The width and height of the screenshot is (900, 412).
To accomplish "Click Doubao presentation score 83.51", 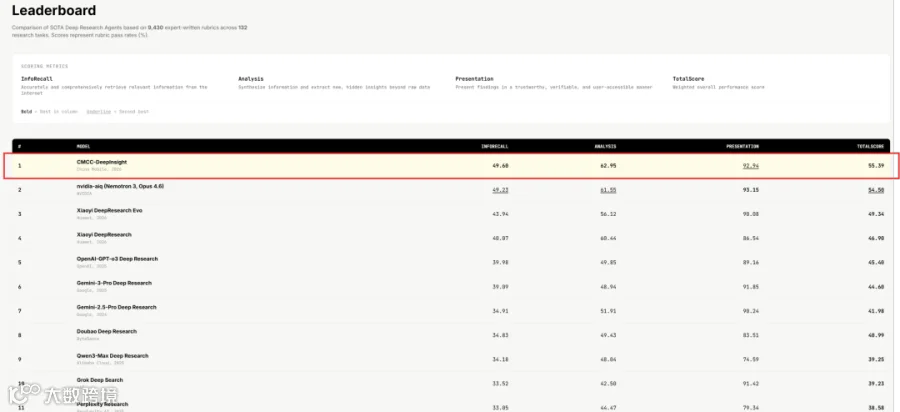I will [x=751, y=335].
